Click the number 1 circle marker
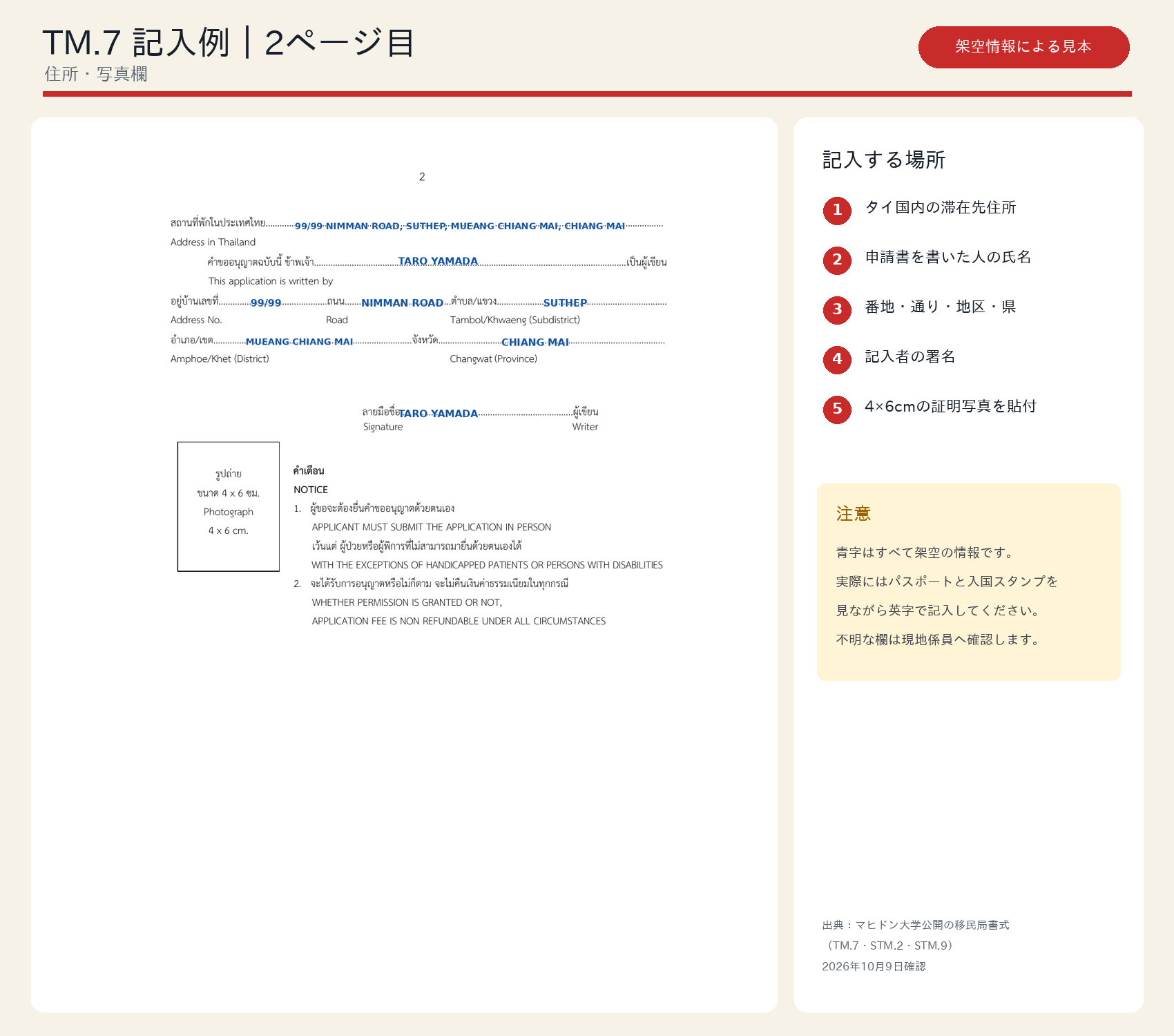The image size is (1174, 1036). tap(837, 210)
